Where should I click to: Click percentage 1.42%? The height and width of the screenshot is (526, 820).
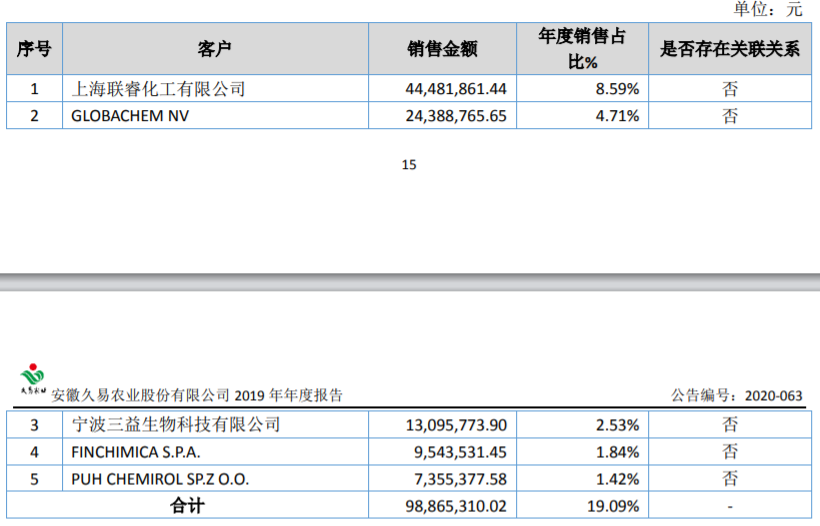pyautogui.click(x=618, y=479)
